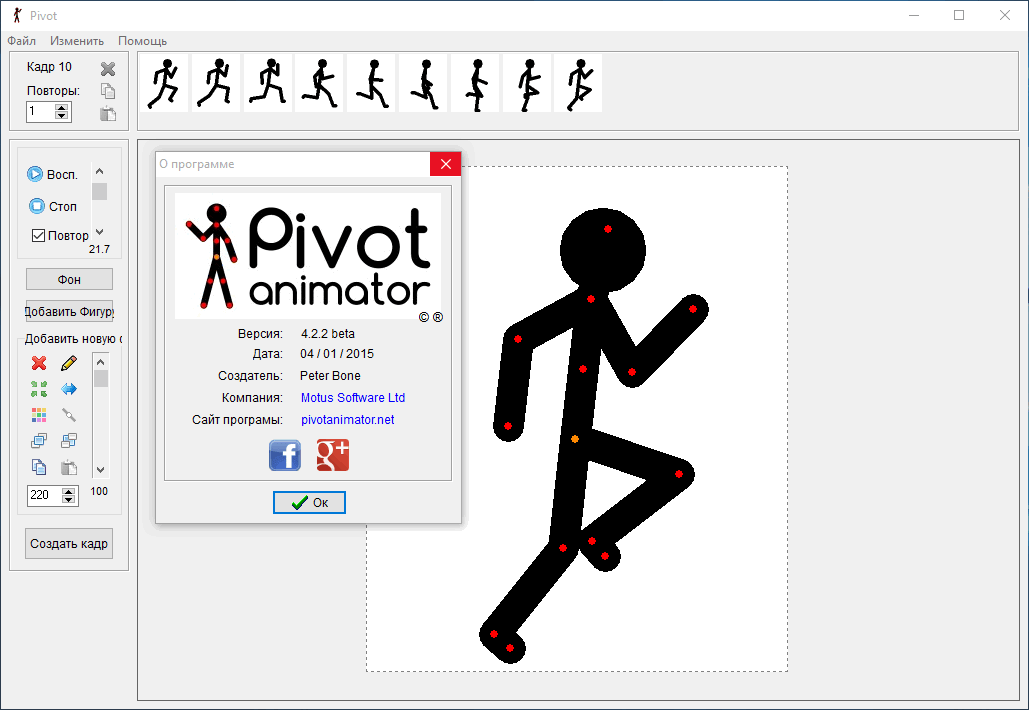Decrease the Повторы repeat count
Image resolution: width=1029 pixels, height=710 pixels.
coord(62,115)
